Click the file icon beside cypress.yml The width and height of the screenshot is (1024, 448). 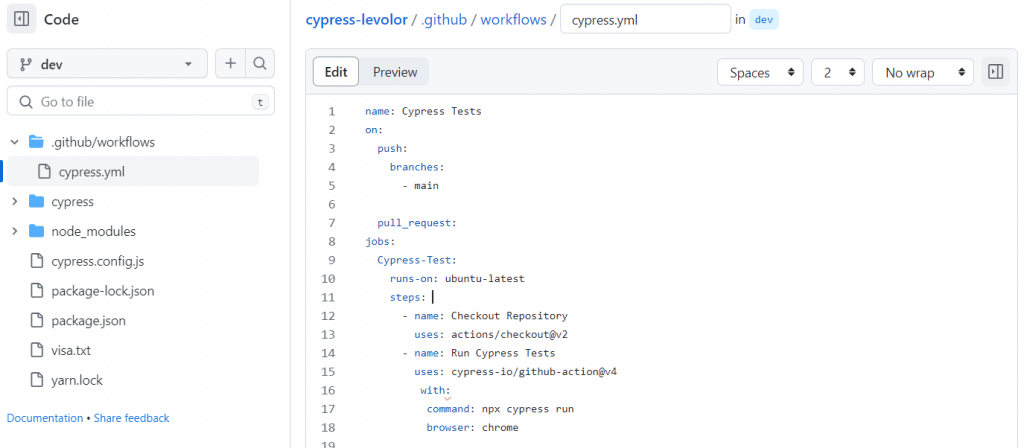click(44, 172)
